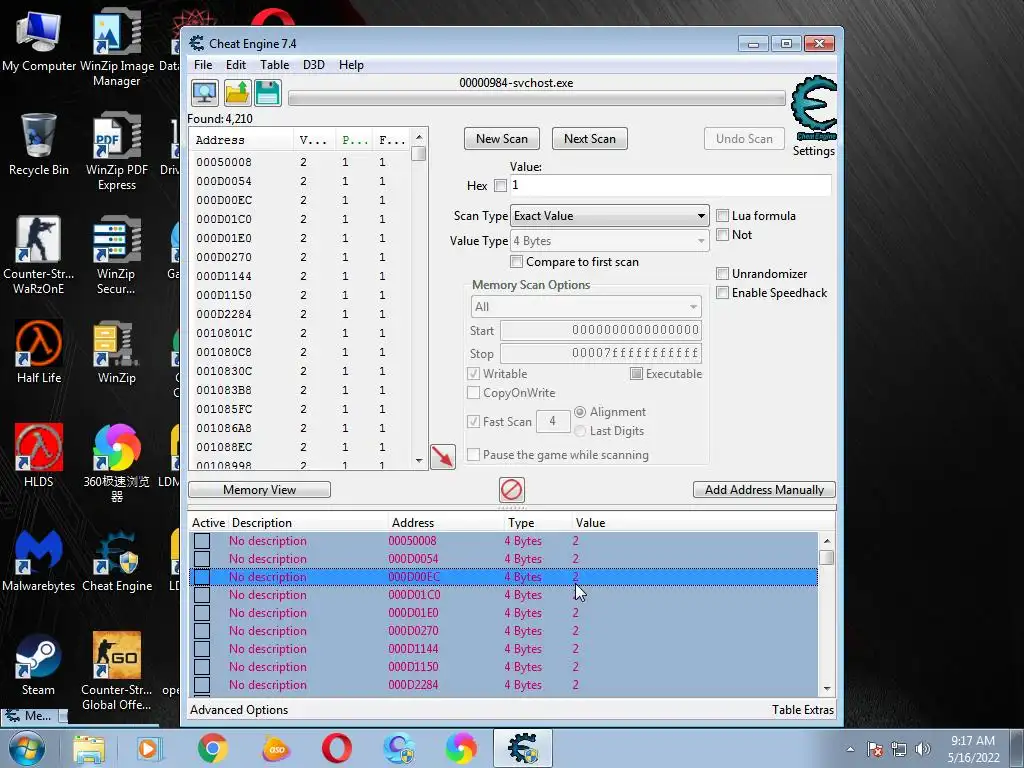Click the Next Scan button

(x=590, y=138)
